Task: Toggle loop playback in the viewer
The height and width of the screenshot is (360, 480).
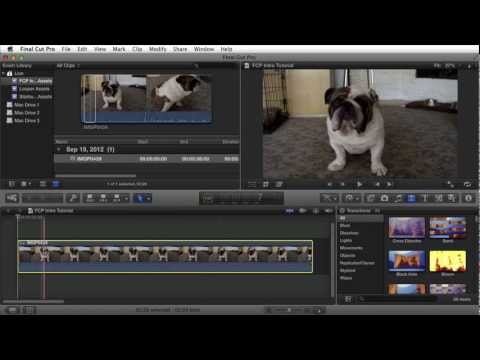Action: click(x=467, y=184)
